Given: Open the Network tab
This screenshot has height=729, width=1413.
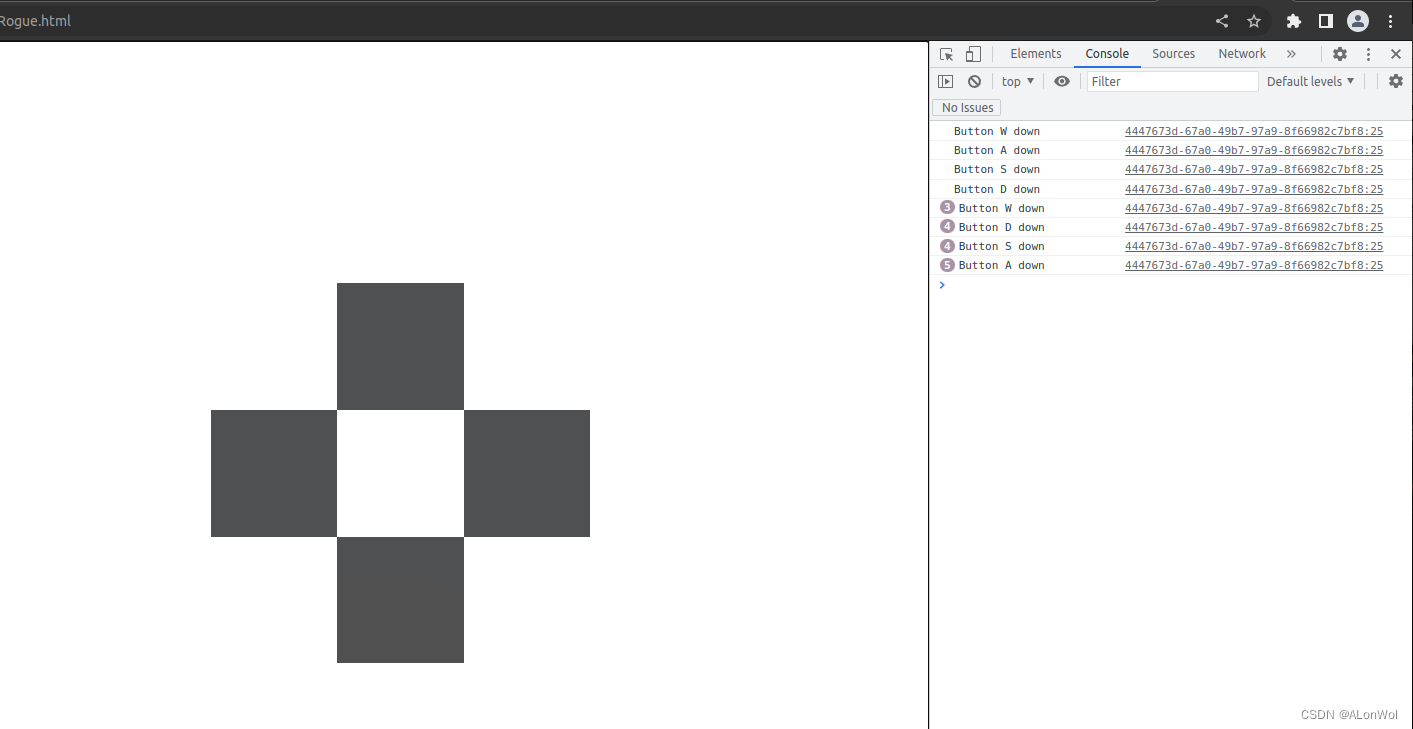Looking at the screenshot, I should (1242, 54).
